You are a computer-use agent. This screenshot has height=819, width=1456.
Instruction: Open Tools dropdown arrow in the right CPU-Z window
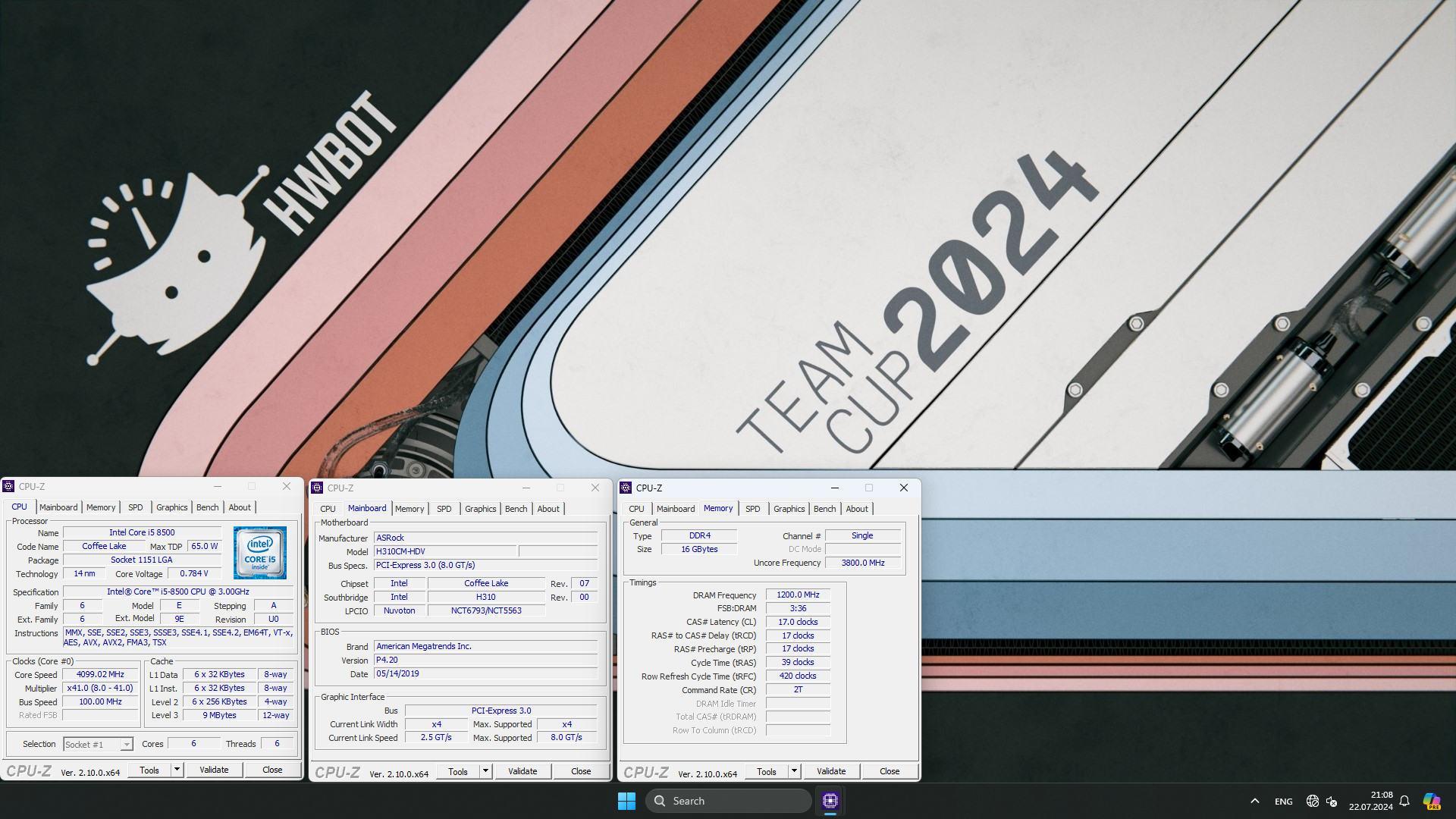coord(795,771)
